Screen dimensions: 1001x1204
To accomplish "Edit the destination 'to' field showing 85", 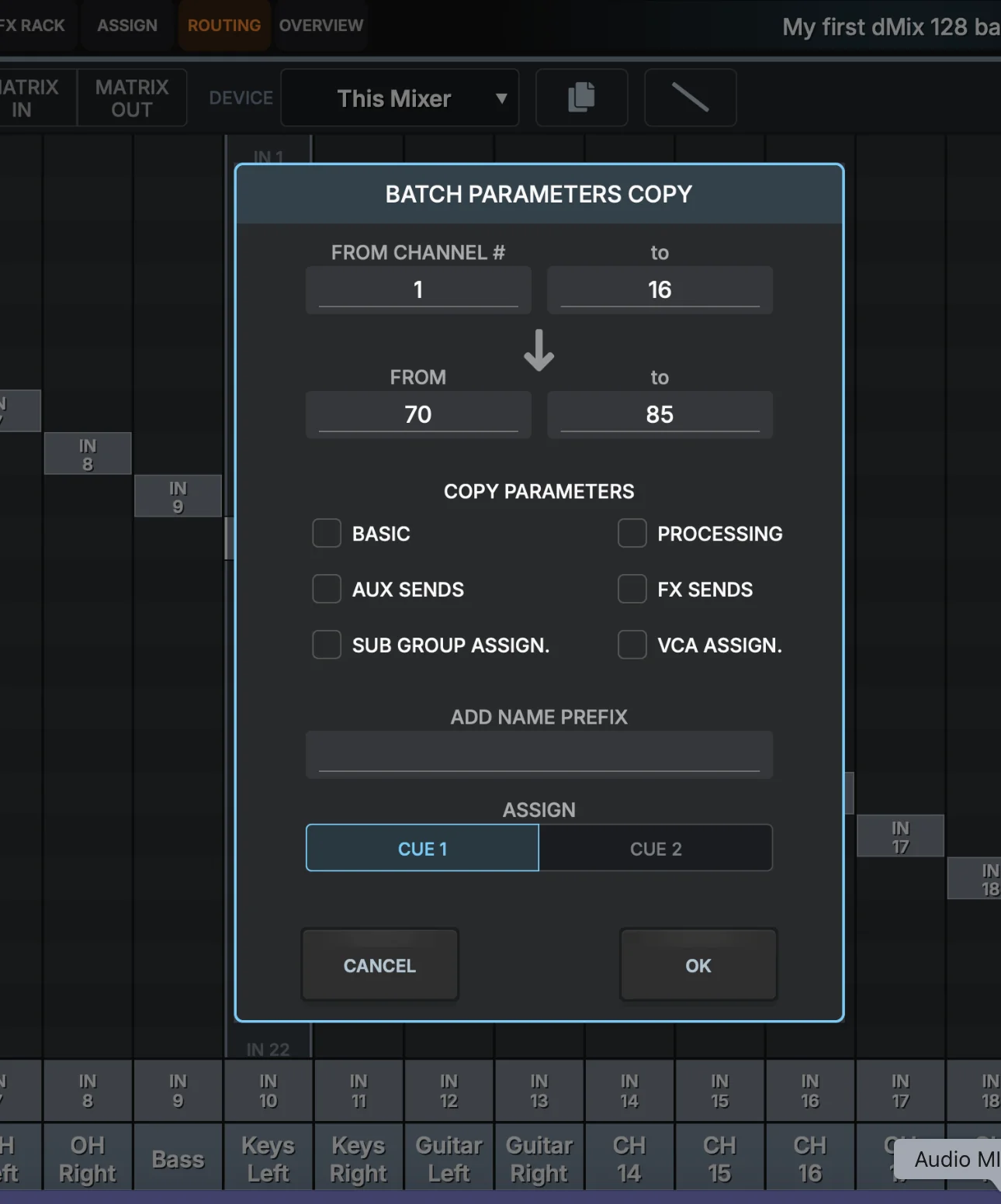I will (660, 415).
